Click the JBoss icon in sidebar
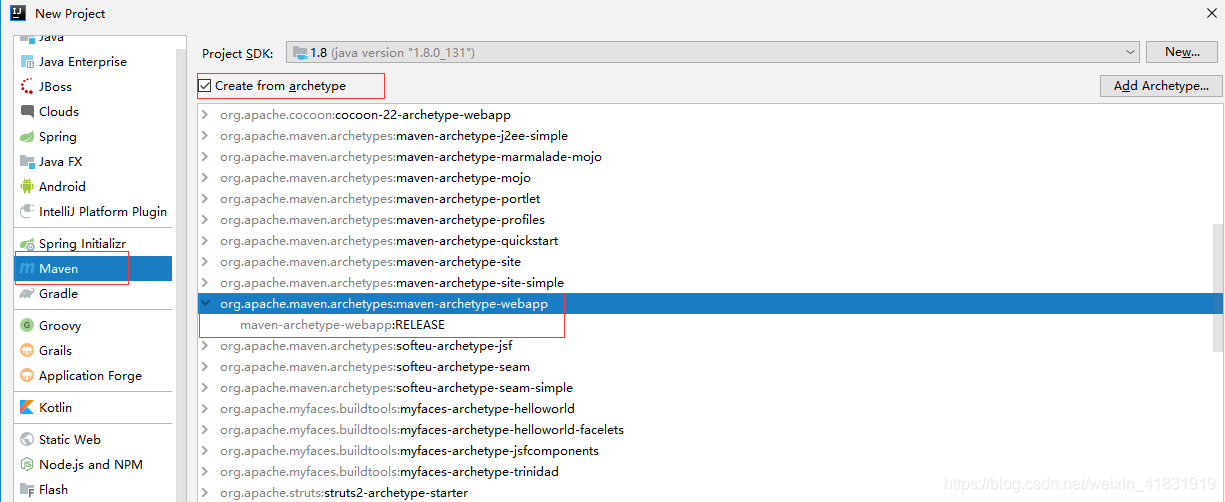The image size is (1225, 502). click(x=27, y=87)
